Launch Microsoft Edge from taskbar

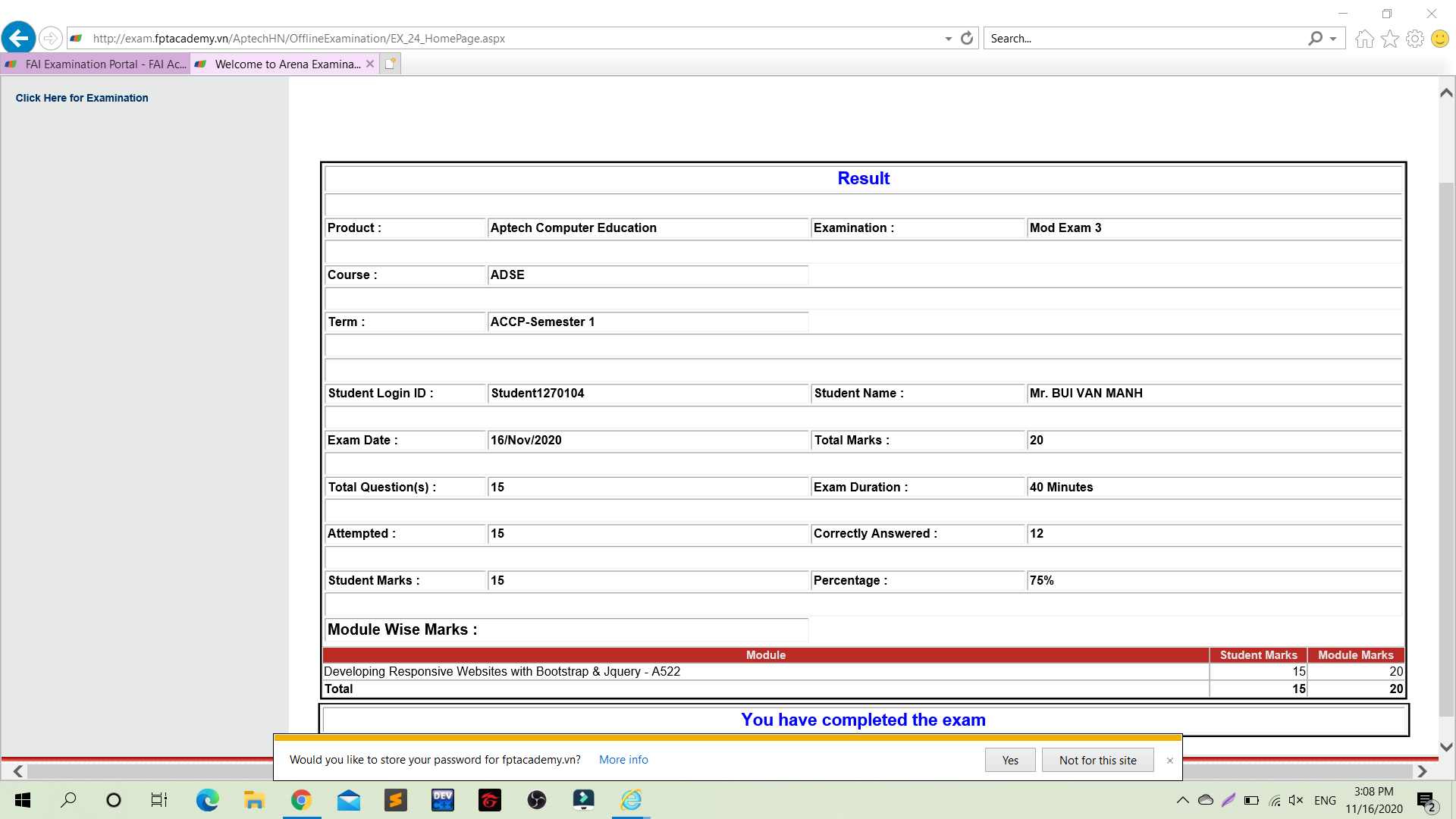coord(207,800)
